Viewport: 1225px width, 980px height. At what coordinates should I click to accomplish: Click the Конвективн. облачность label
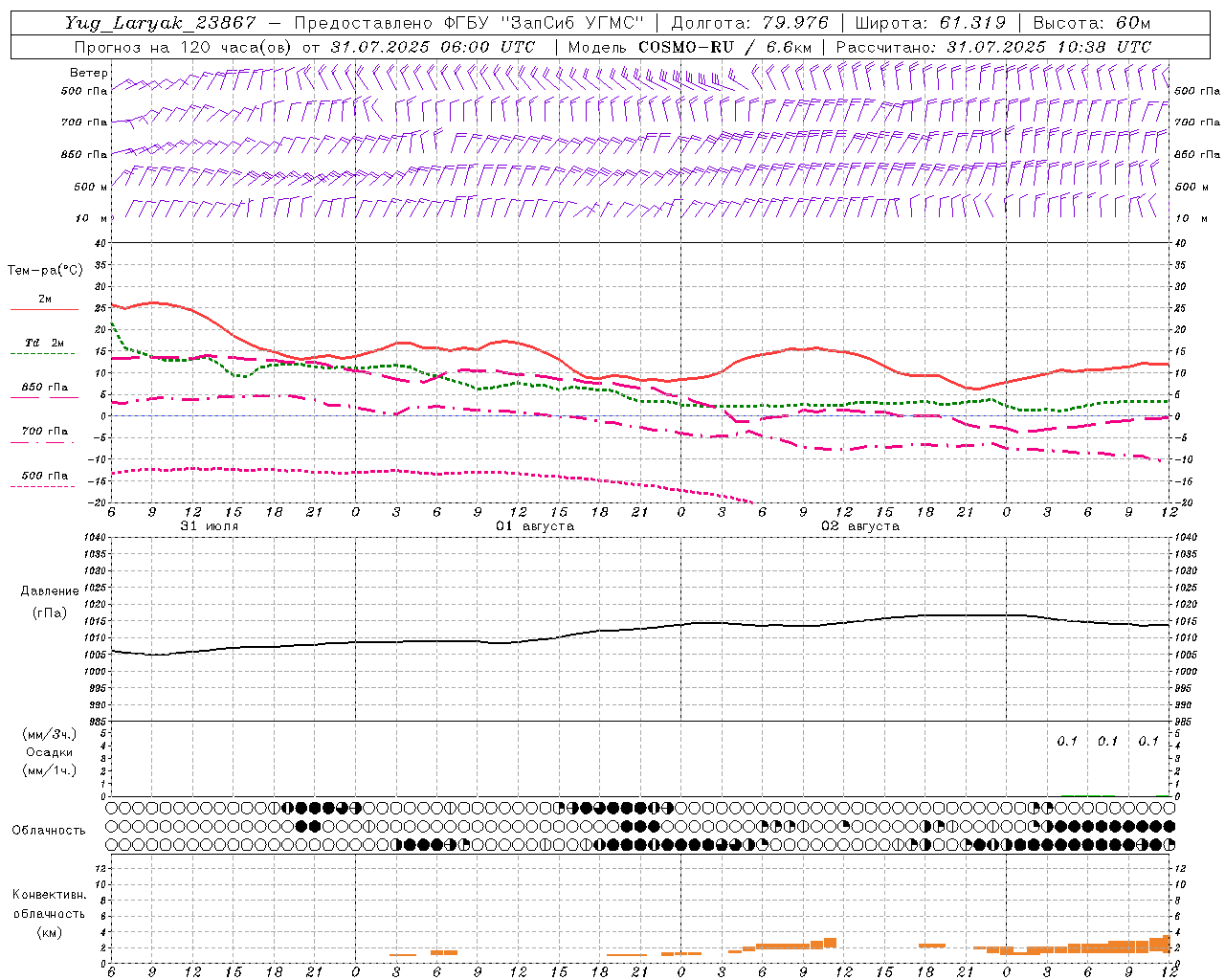click(49, 904)
